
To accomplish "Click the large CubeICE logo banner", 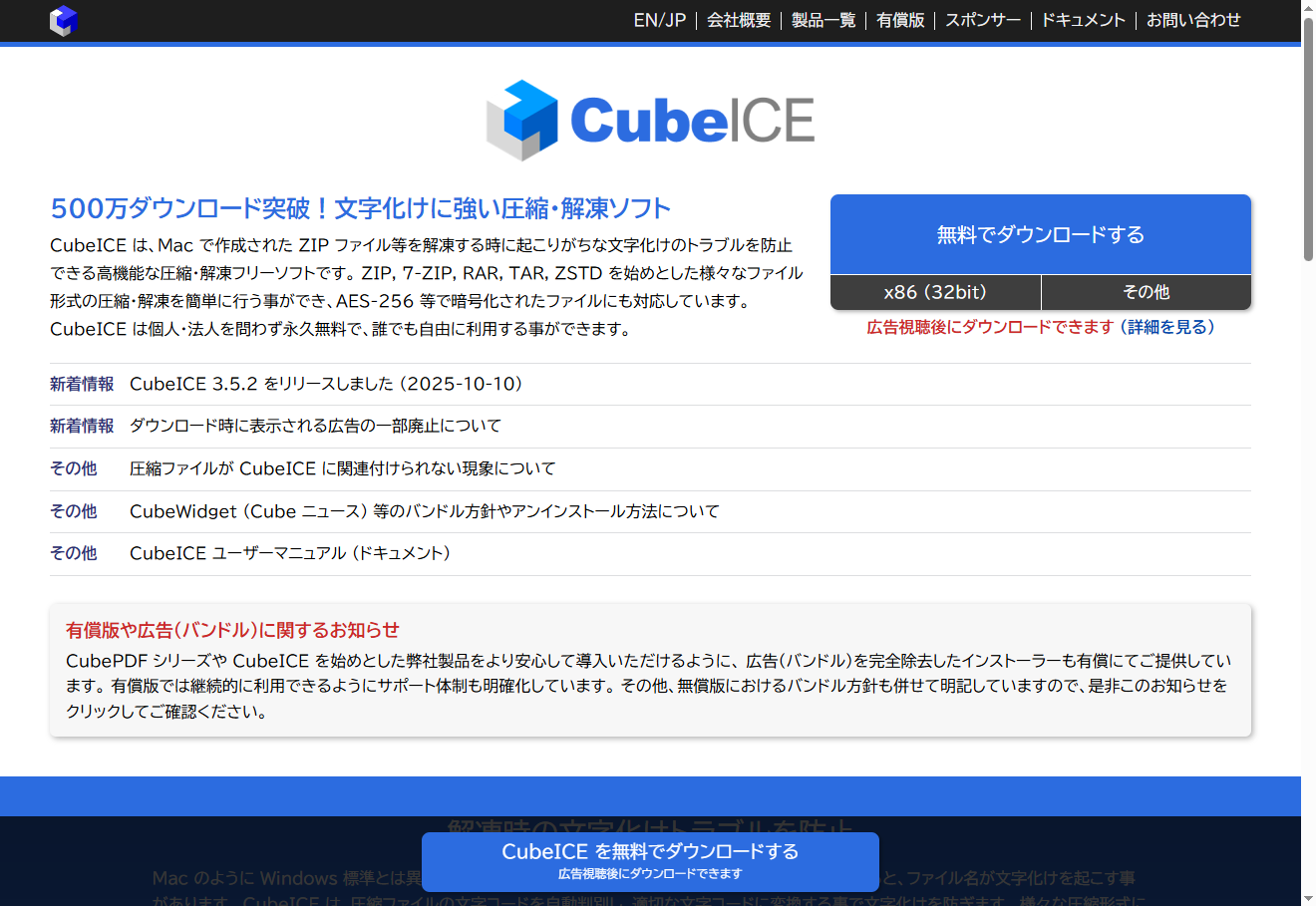I will pos(650,121).
